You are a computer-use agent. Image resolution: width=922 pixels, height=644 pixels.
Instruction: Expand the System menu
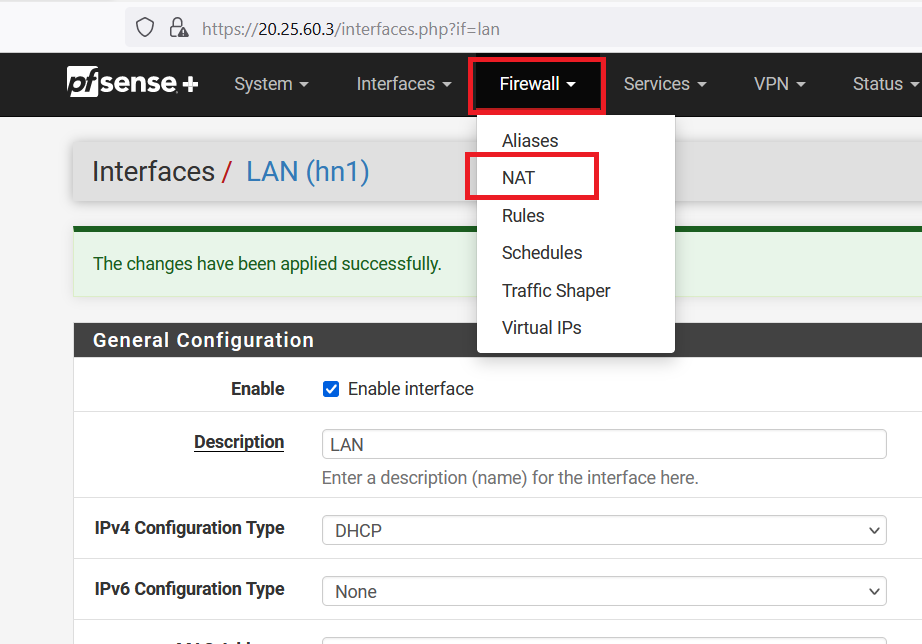click(x=271, y=84)
